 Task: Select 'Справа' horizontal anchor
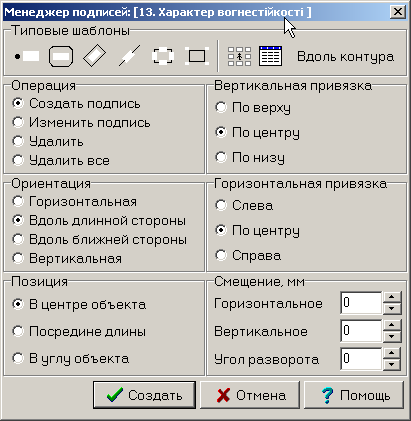[248, 255]
